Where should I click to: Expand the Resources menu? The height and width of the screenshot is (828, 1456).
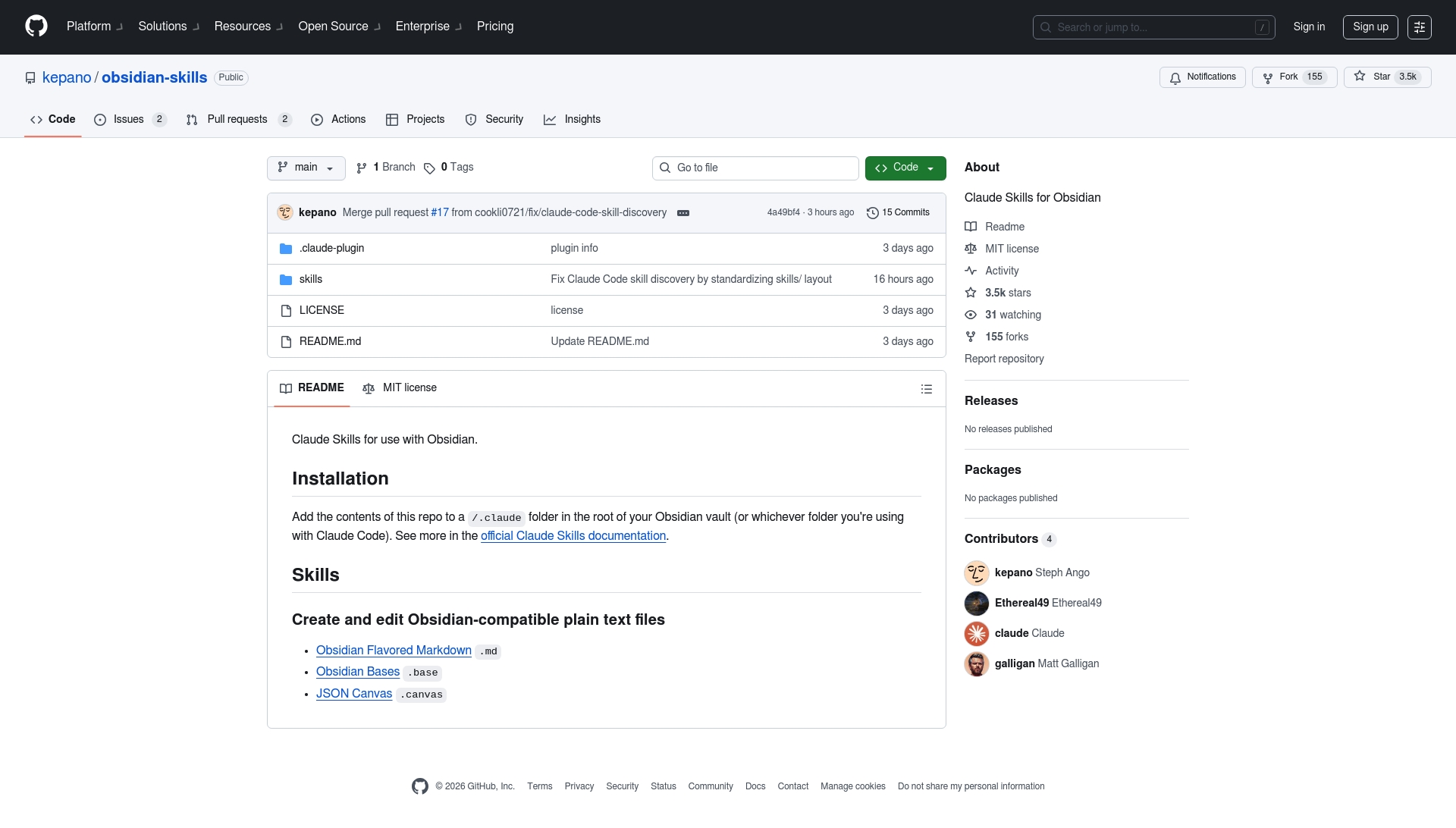pyautogui.click(x=249, y=27)
